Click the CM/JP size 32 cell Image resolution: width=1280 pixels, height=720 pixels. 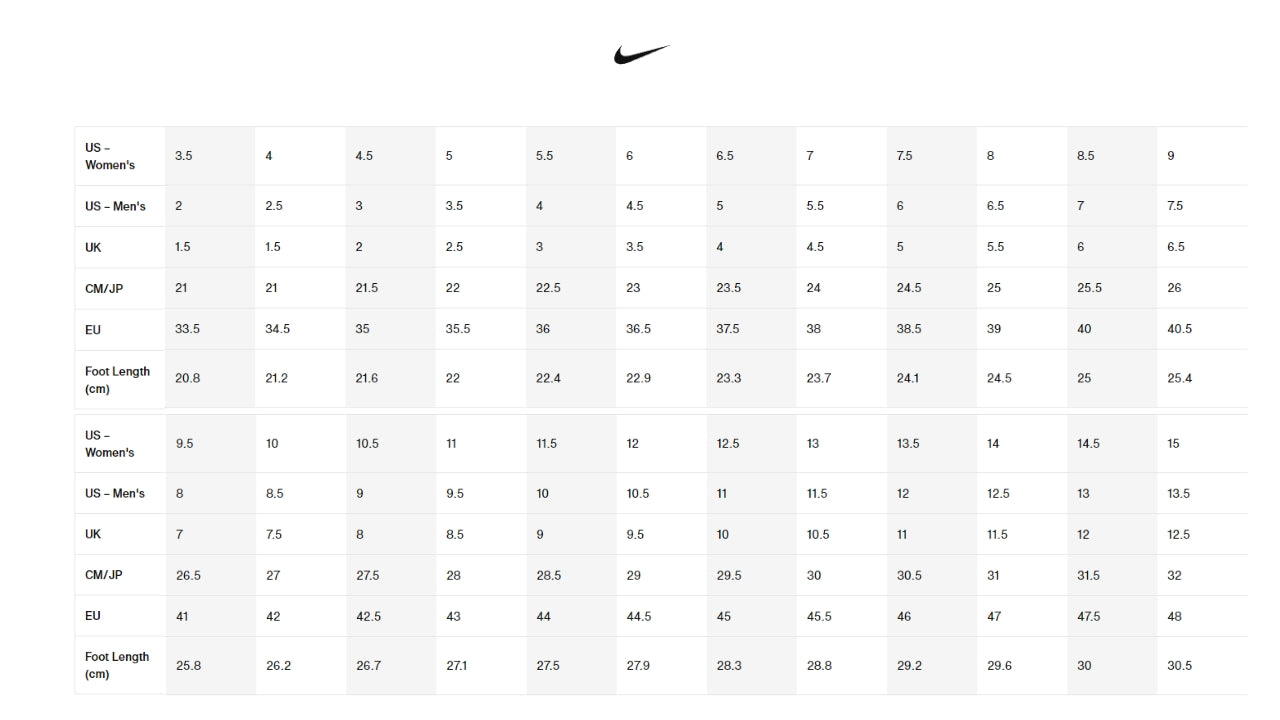pos(1175,576)
